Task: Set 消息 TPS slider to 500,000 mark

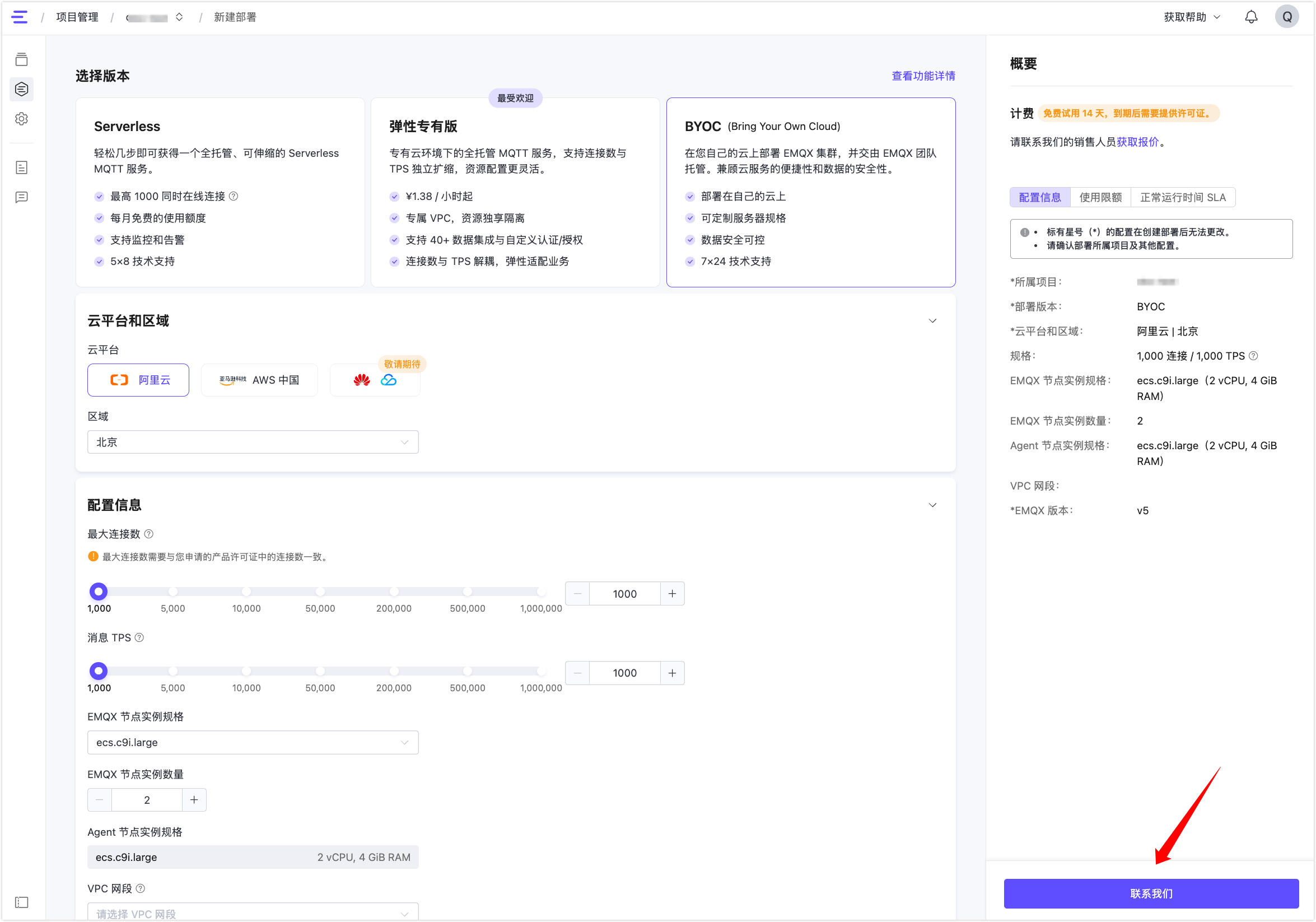Action: [x=467, y=670]
